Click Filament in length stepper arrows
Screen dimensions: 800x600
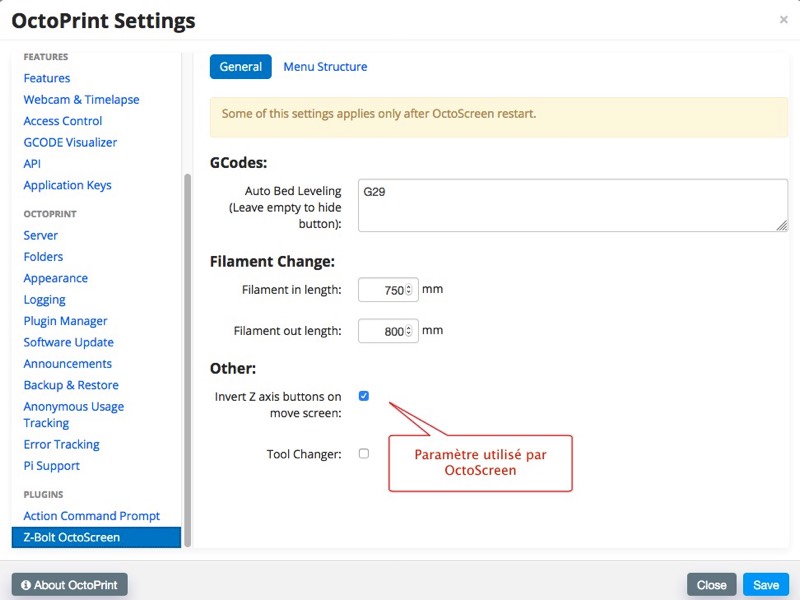point(409,291)
